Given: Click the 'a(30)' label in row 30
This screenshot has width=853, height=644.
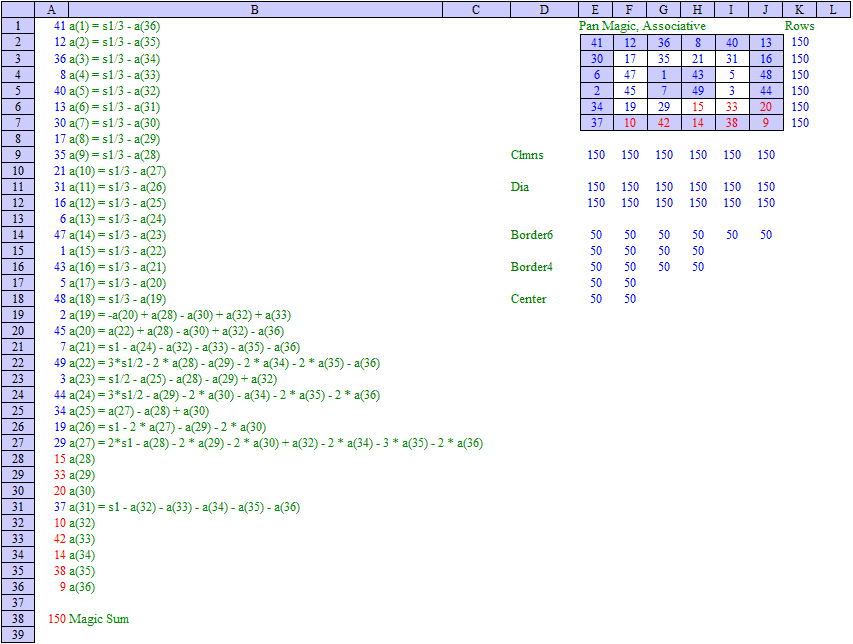Looking at the screenshot, I should [x=82, y=491].
